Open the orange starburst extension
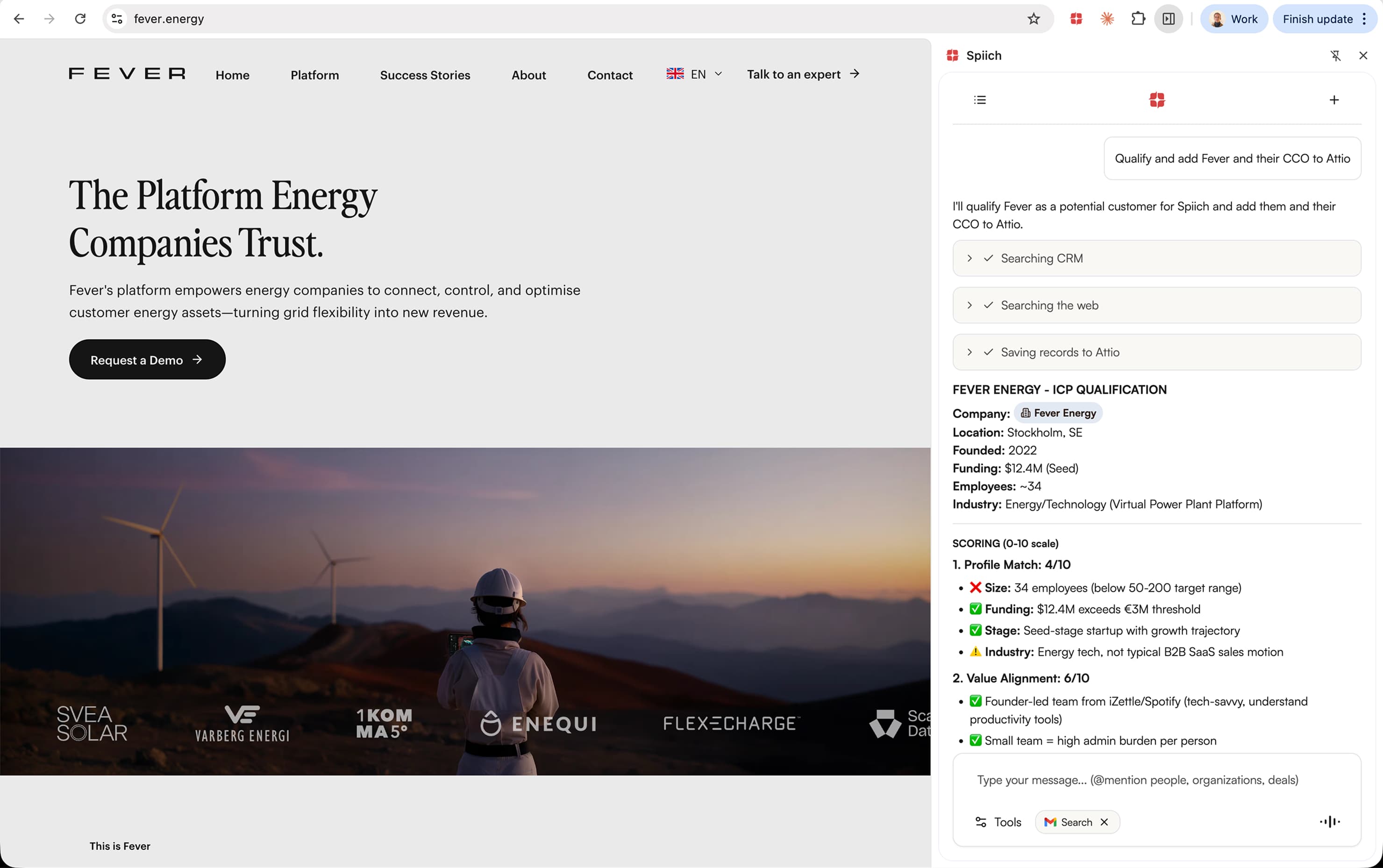The image size is (1383, 868). tap(1107, 19)
